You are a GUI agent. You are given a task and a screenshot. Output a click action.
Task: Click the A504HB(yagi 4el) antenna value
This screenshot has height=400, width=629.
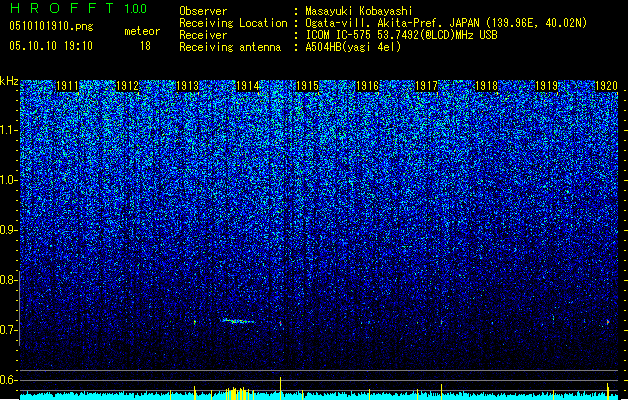point(353,47)
